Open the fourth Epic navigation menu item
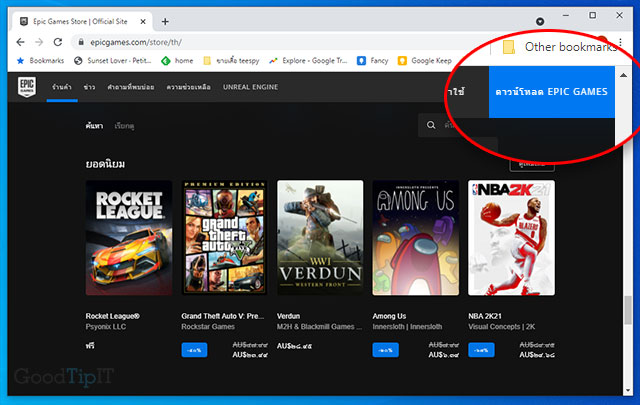The width and height of the screenshot is (640, 405). click(x=189, y=87)
